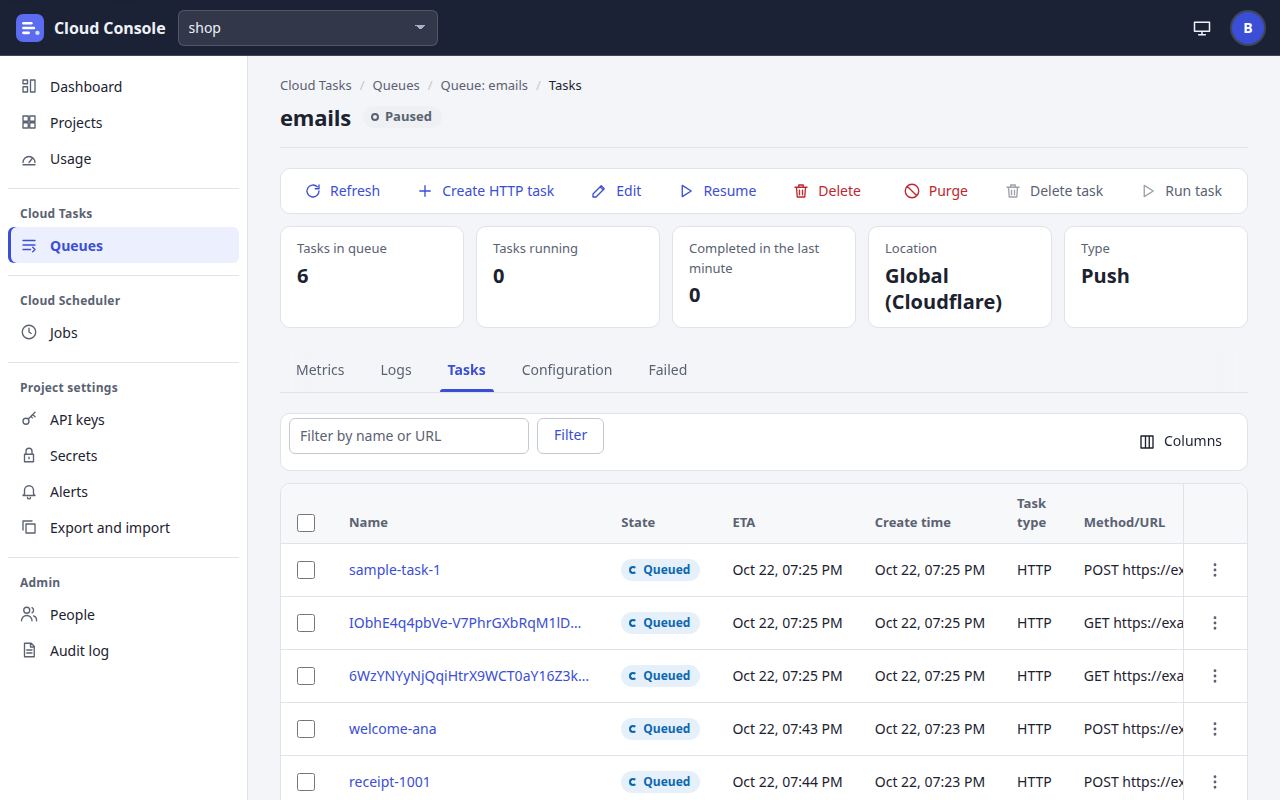
Task: Purge the emails queue
Action: (936, 191)
